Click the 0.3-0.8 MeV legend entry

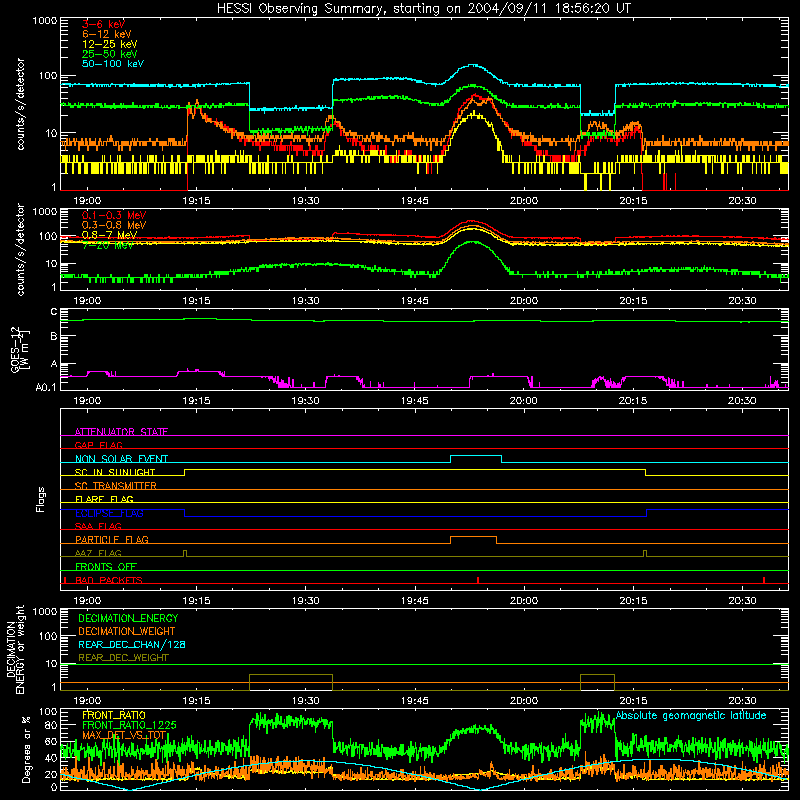114,225
